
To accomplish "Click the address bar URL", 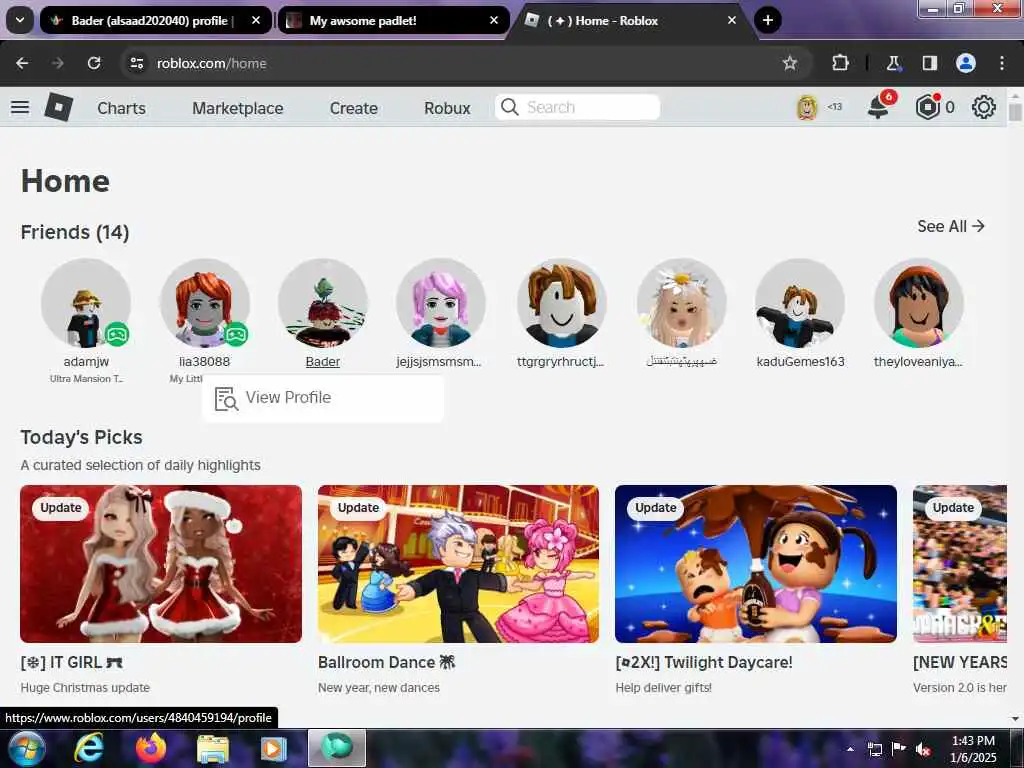I will (x=212, y=63).
